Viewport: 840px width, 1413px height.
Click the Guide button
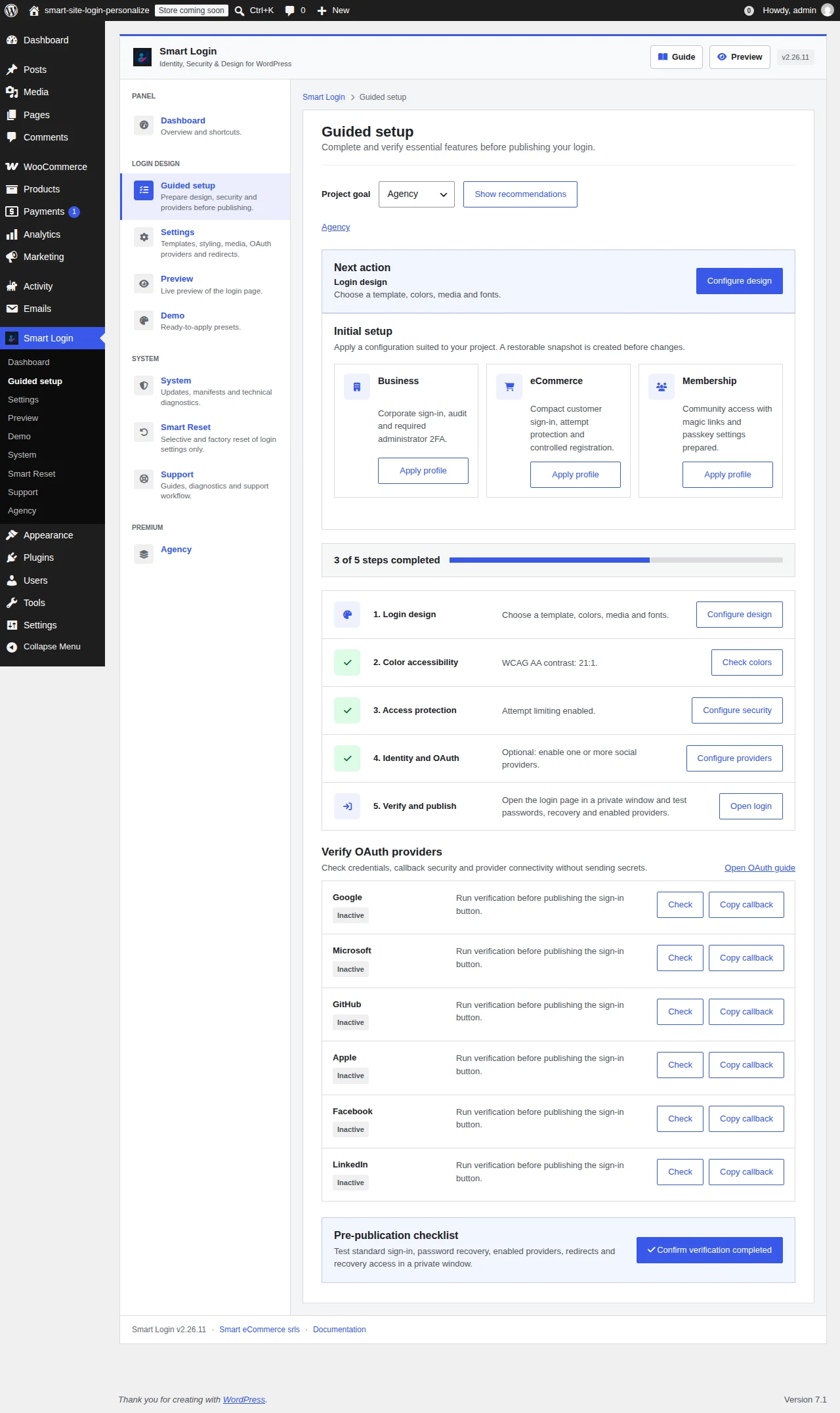click(x=677, y=57)
